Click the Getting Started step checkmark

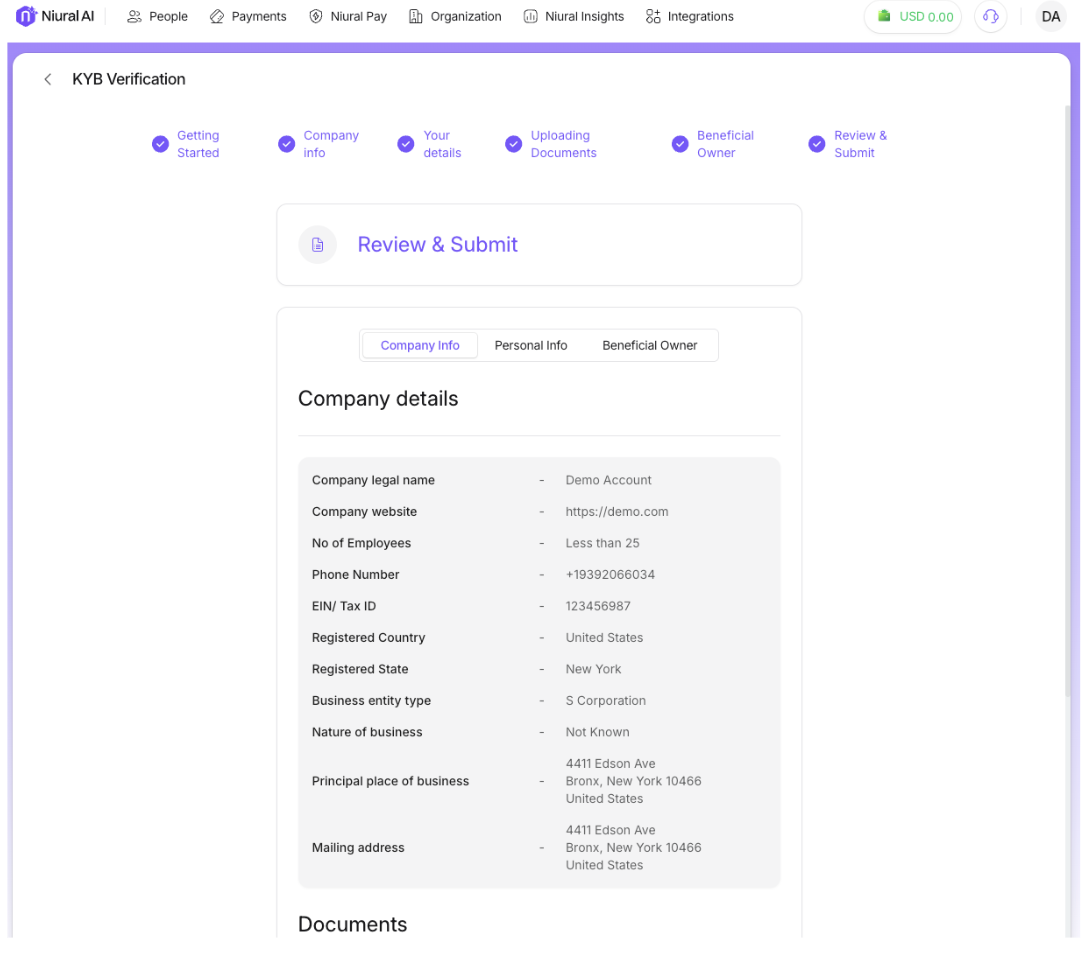click(x=160, y=144)
